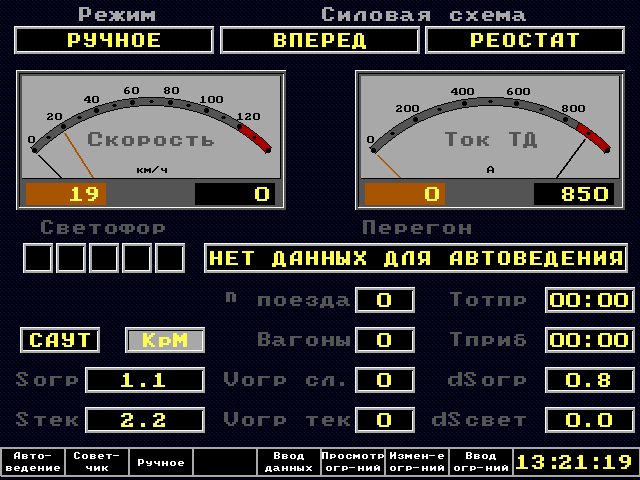Click the current limit value 850
The image size is (640, 480).
click(574, 194)
